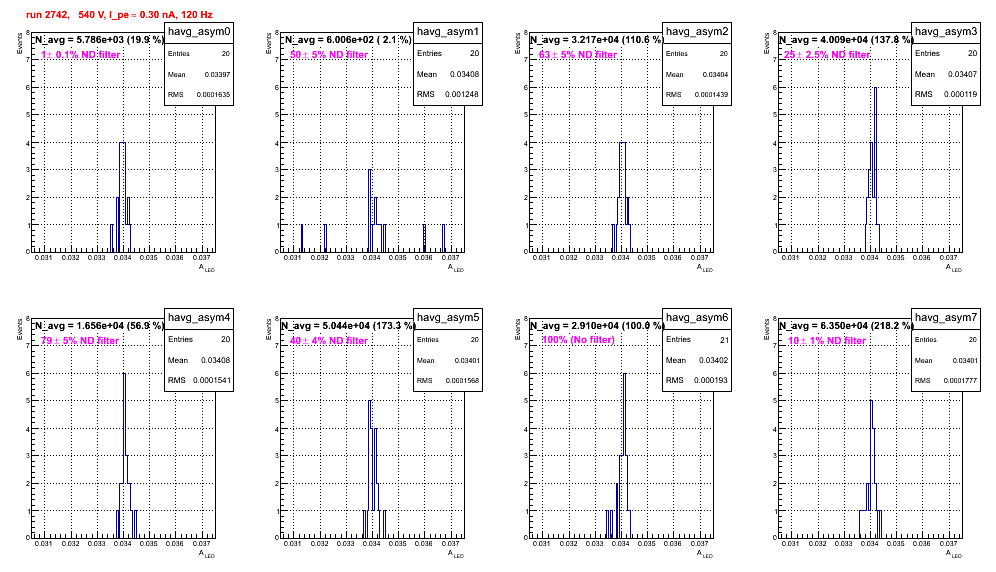This screenshot has height=572, width=996.
Task: Click the N_avg = 2.910e+04 label
Action: click(597, 326)
